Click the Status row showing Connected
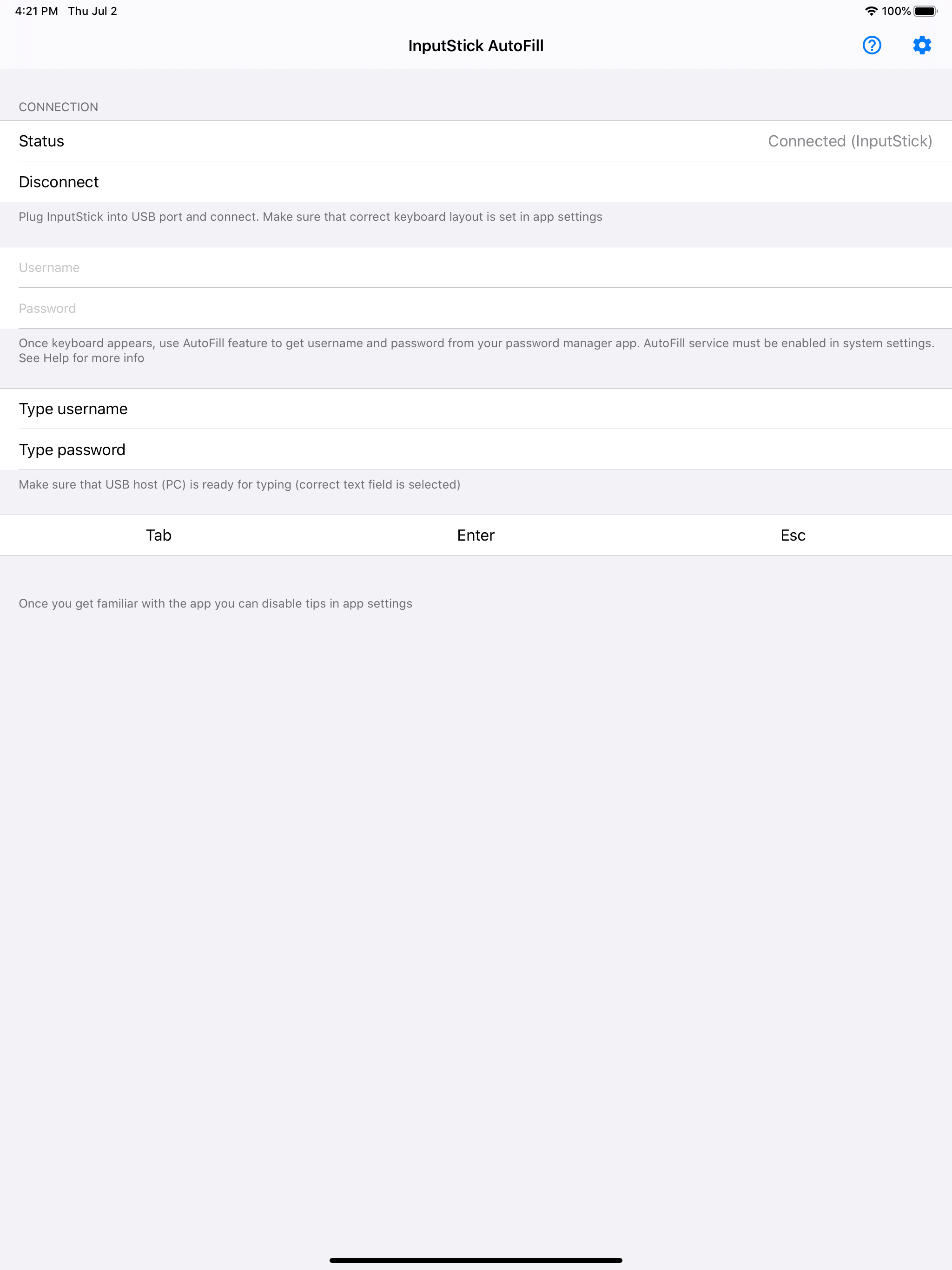This screenshot has width=952, height=1270. (476, 141)
